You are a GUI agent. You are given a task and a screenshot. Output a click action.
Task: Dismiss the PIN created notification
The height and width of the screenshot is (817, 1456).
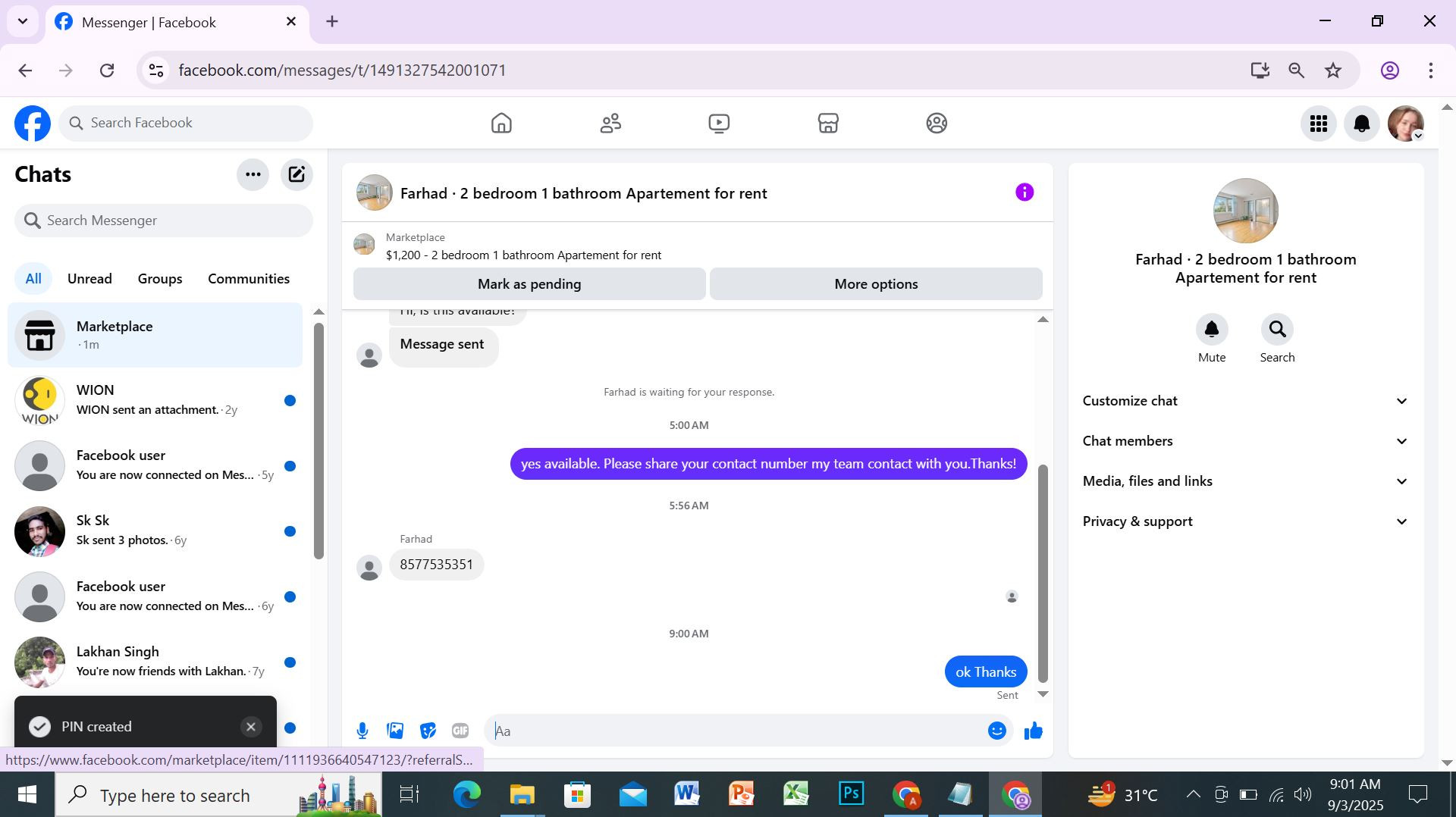point(251,727)
